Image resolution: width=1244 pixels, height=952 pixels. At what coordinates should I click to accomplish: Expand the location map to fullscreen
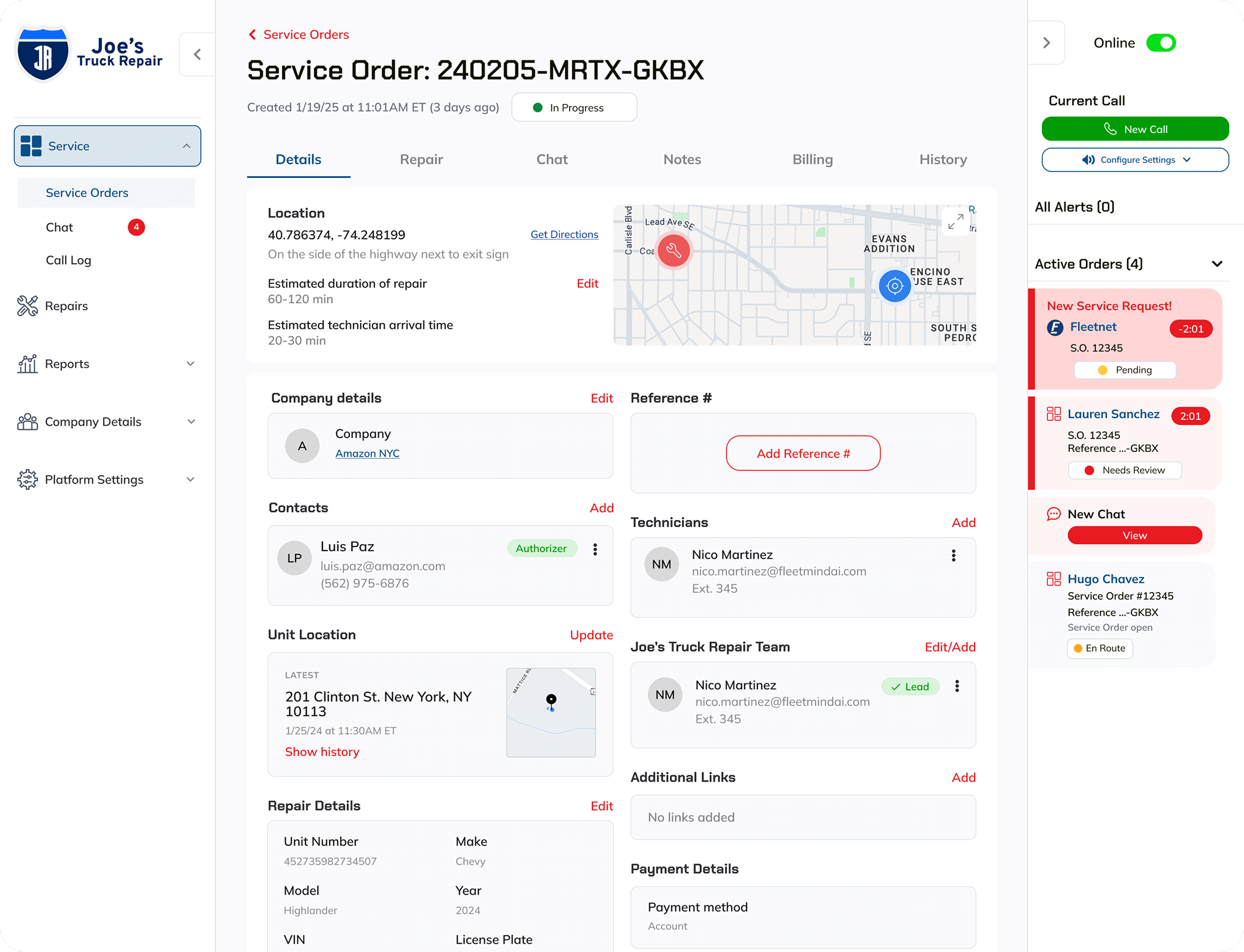[955, 221]
